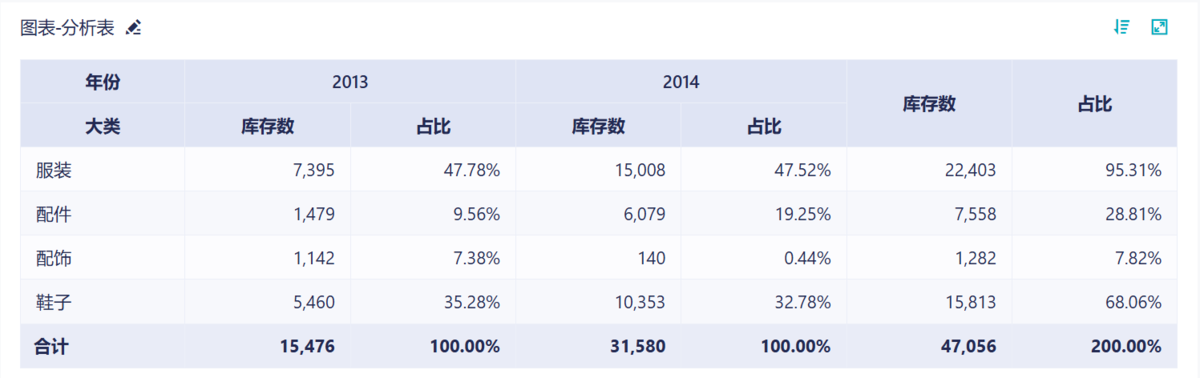Click the 服装 row label
This screenshot has height=378, width=1200.
tap(54, 171)
